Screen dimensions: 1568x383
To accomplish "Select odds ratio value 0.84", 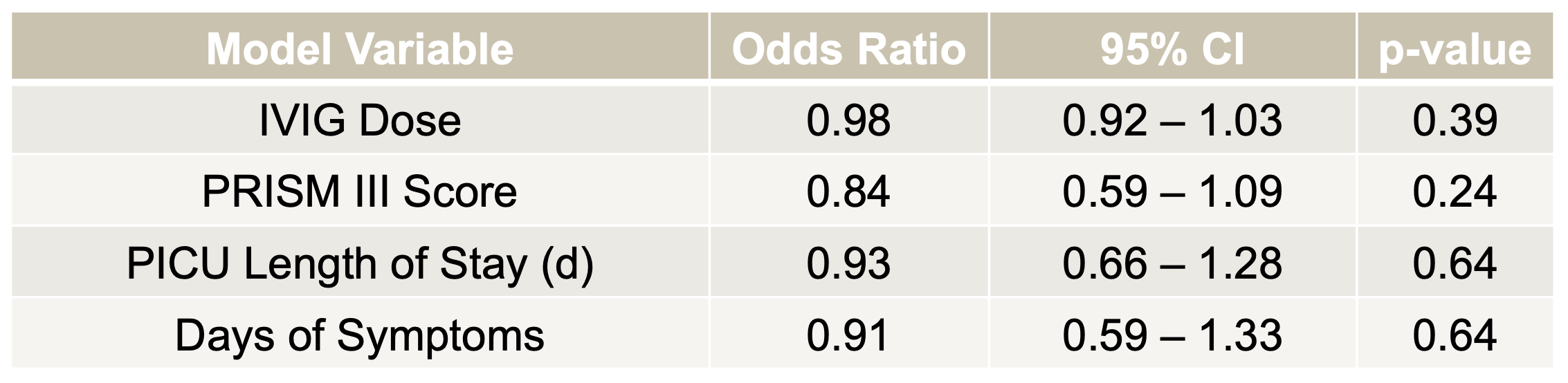I will [849, 192].
